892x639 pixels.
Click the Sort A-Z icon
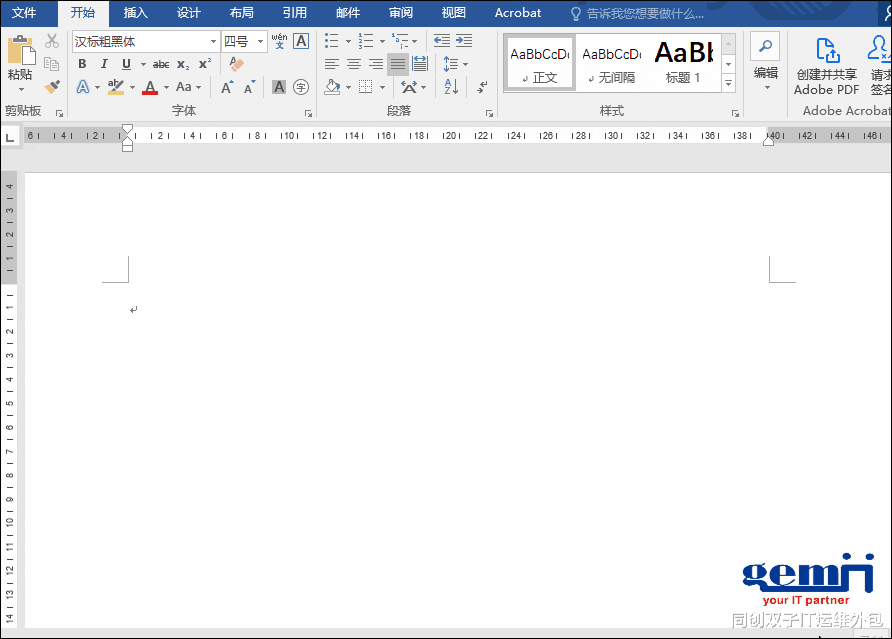tap(451, 87)
